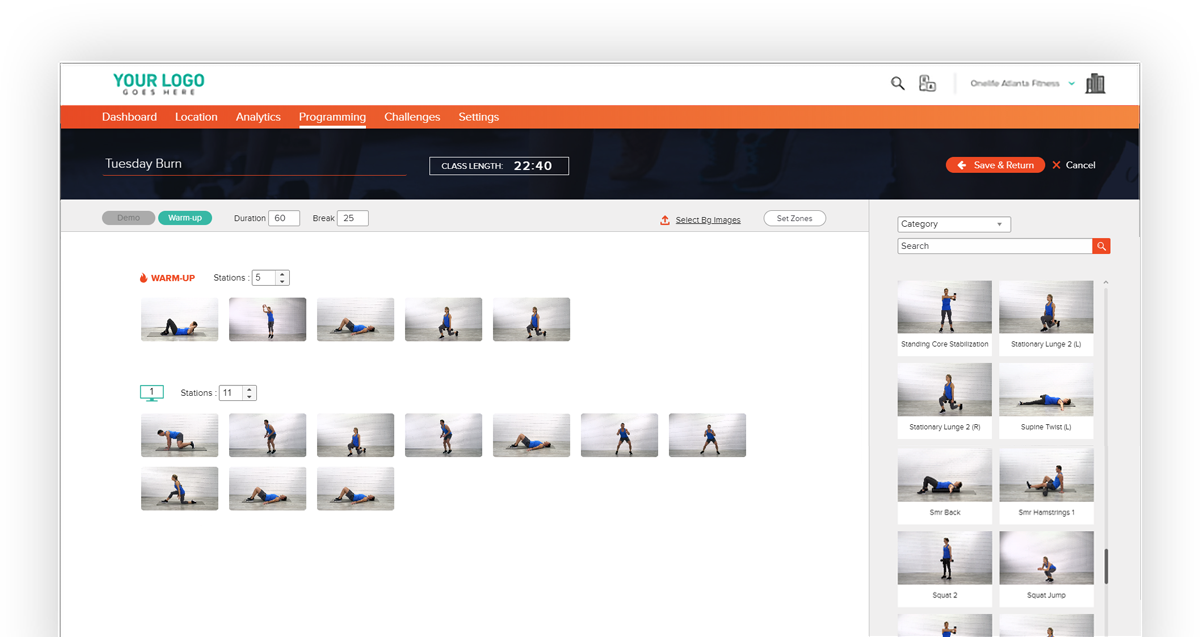Click the Set Zones button

coord(794,218)
